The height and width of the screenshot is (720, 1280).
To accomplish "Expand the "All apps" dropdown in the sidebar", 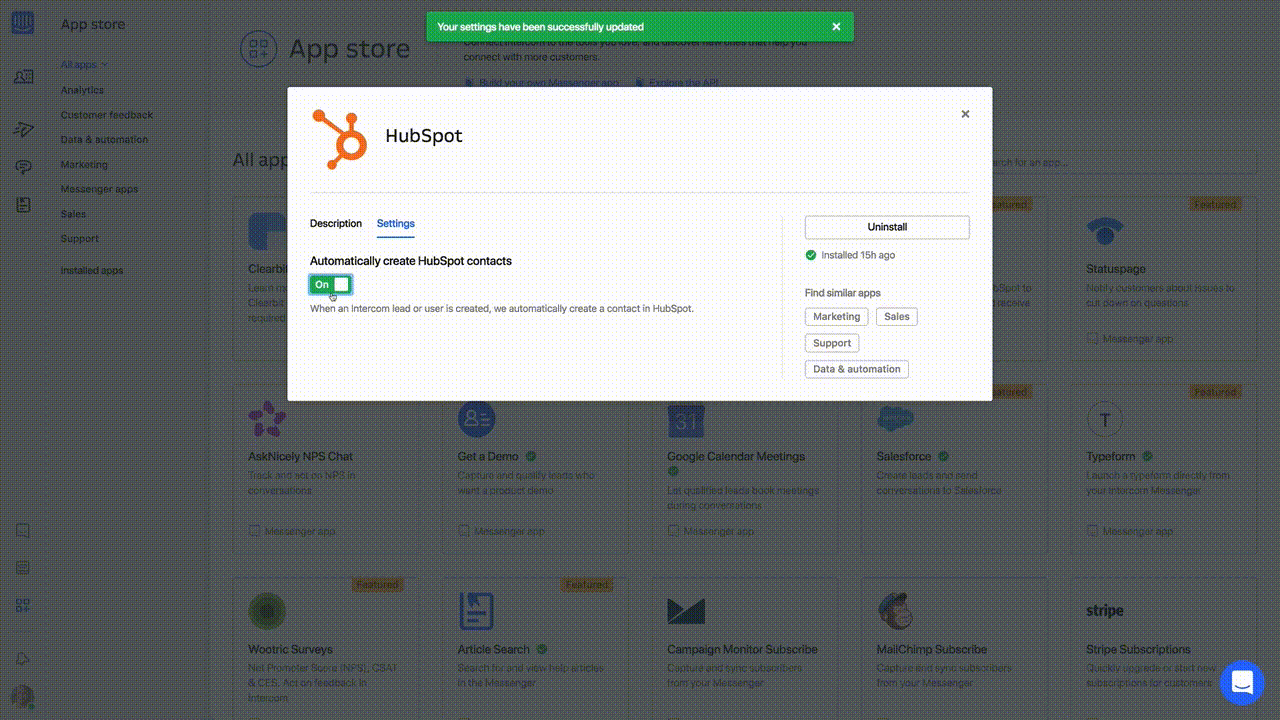I will (x=82, y=64).
